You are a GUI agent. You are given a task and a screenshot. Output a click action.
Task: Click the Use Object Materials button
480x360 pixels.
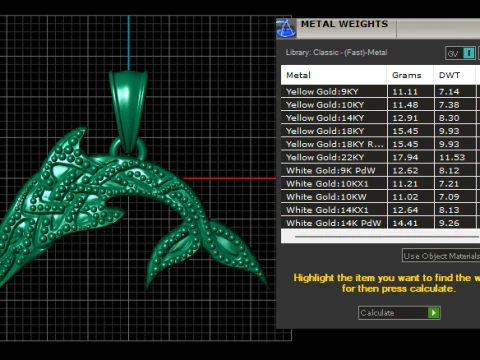coord(441,256)
